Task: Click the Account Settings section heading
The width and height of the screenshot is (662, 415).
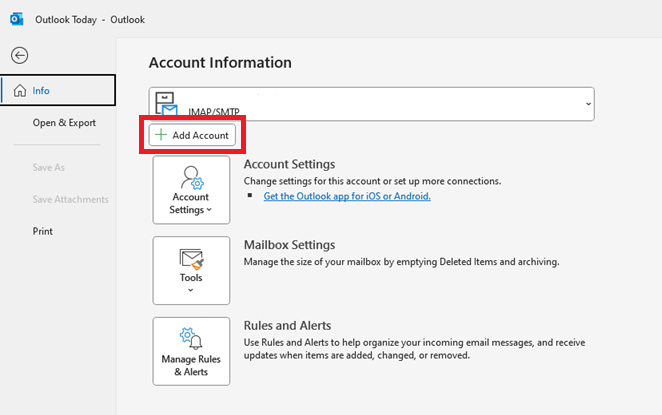Action: pos(289,164)
